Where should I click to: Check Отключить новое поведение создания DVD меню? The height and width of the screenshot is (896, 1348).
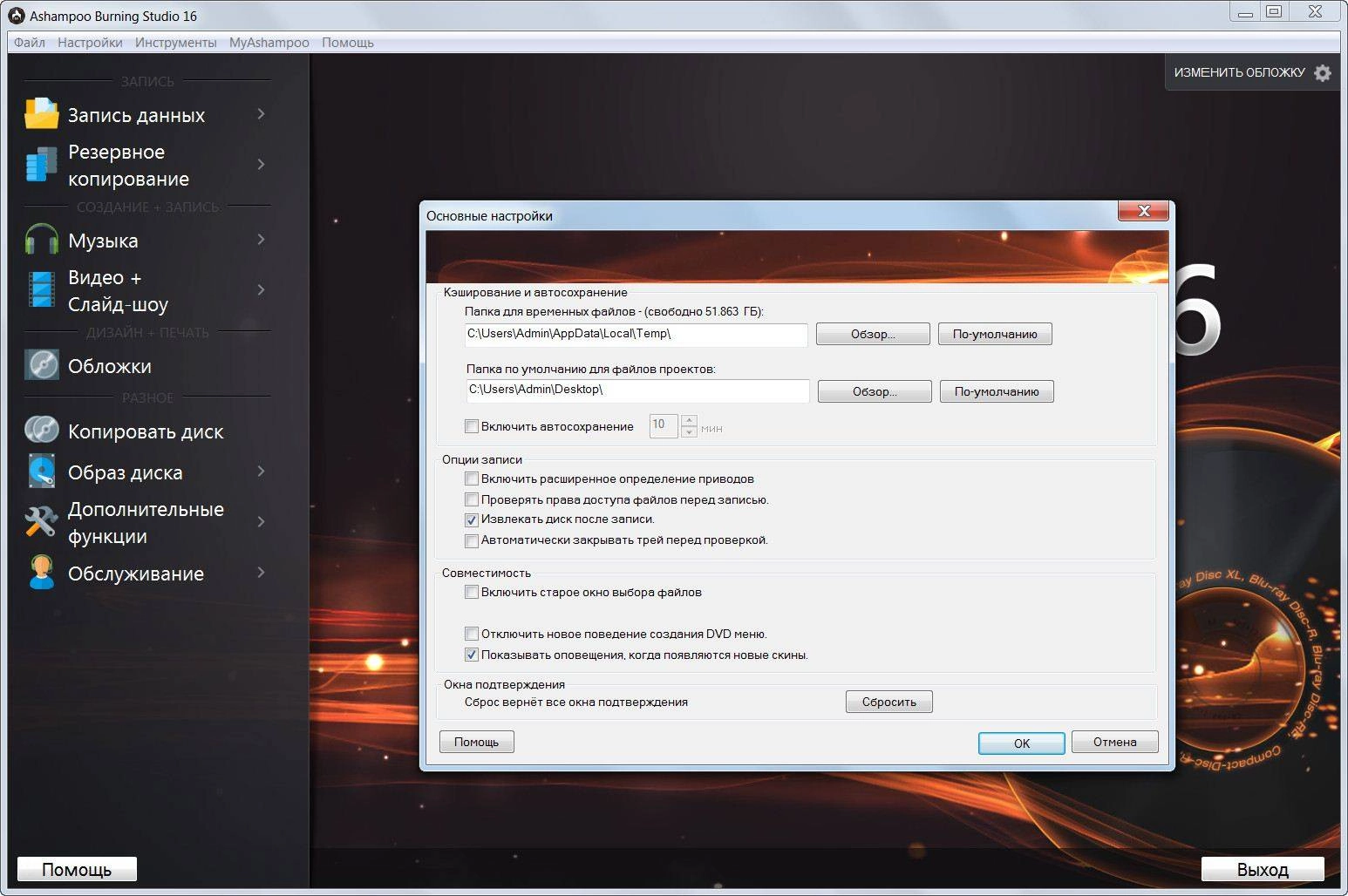coord(472,634)
